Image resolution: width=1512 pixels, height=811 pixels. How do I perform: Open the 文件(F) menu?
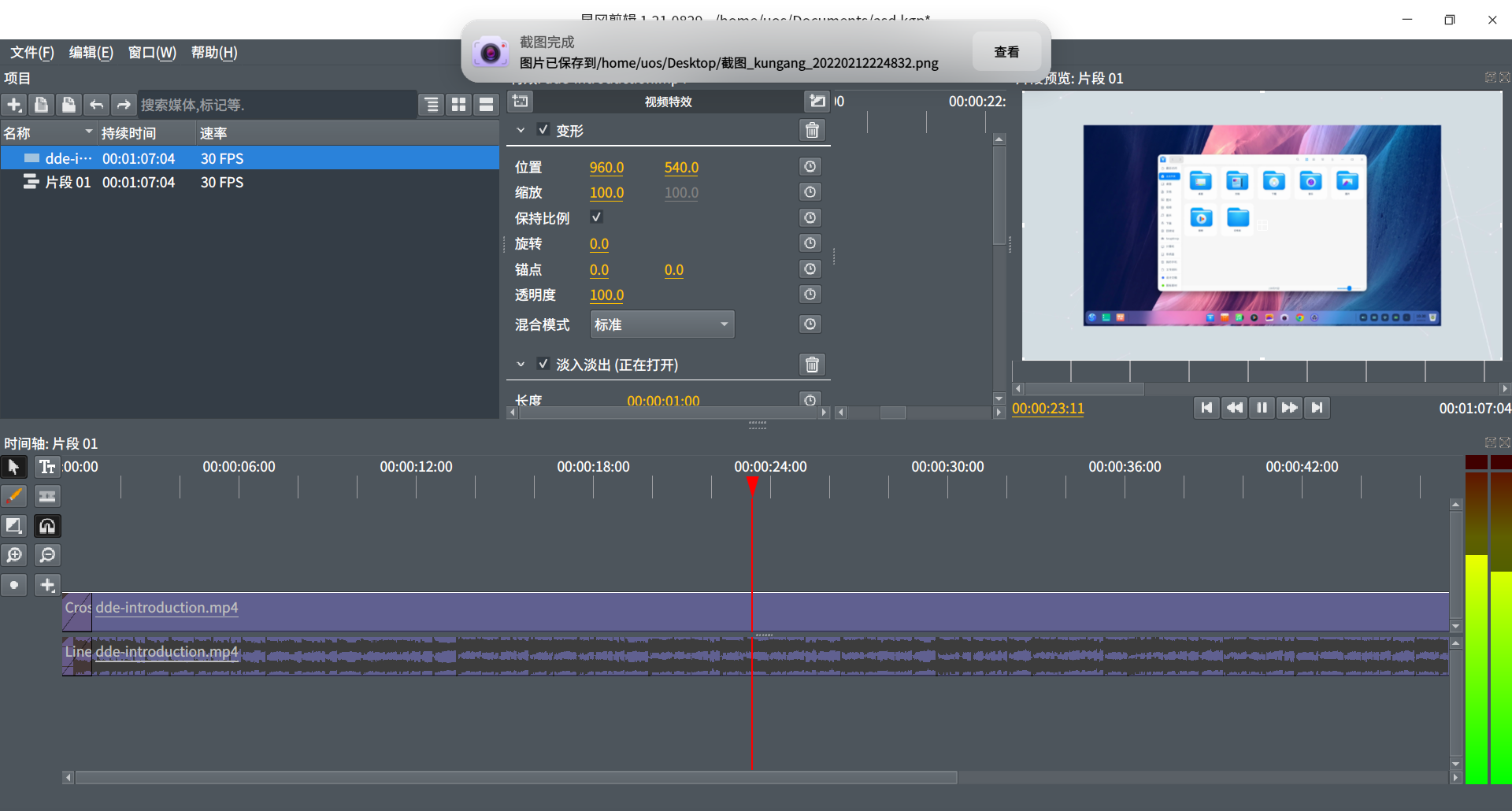pyautogui.click(x=32, y=53)
